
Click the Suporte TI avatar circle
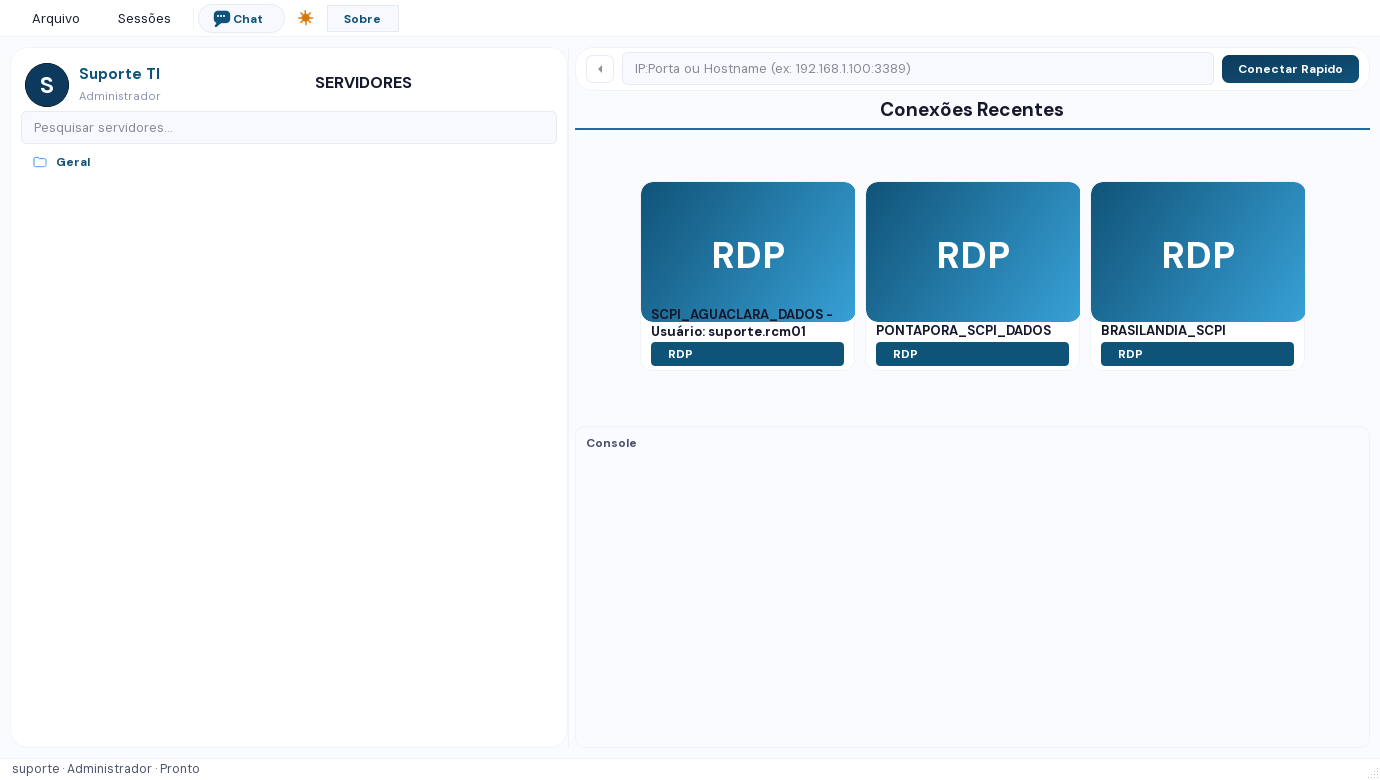(47, 85)
